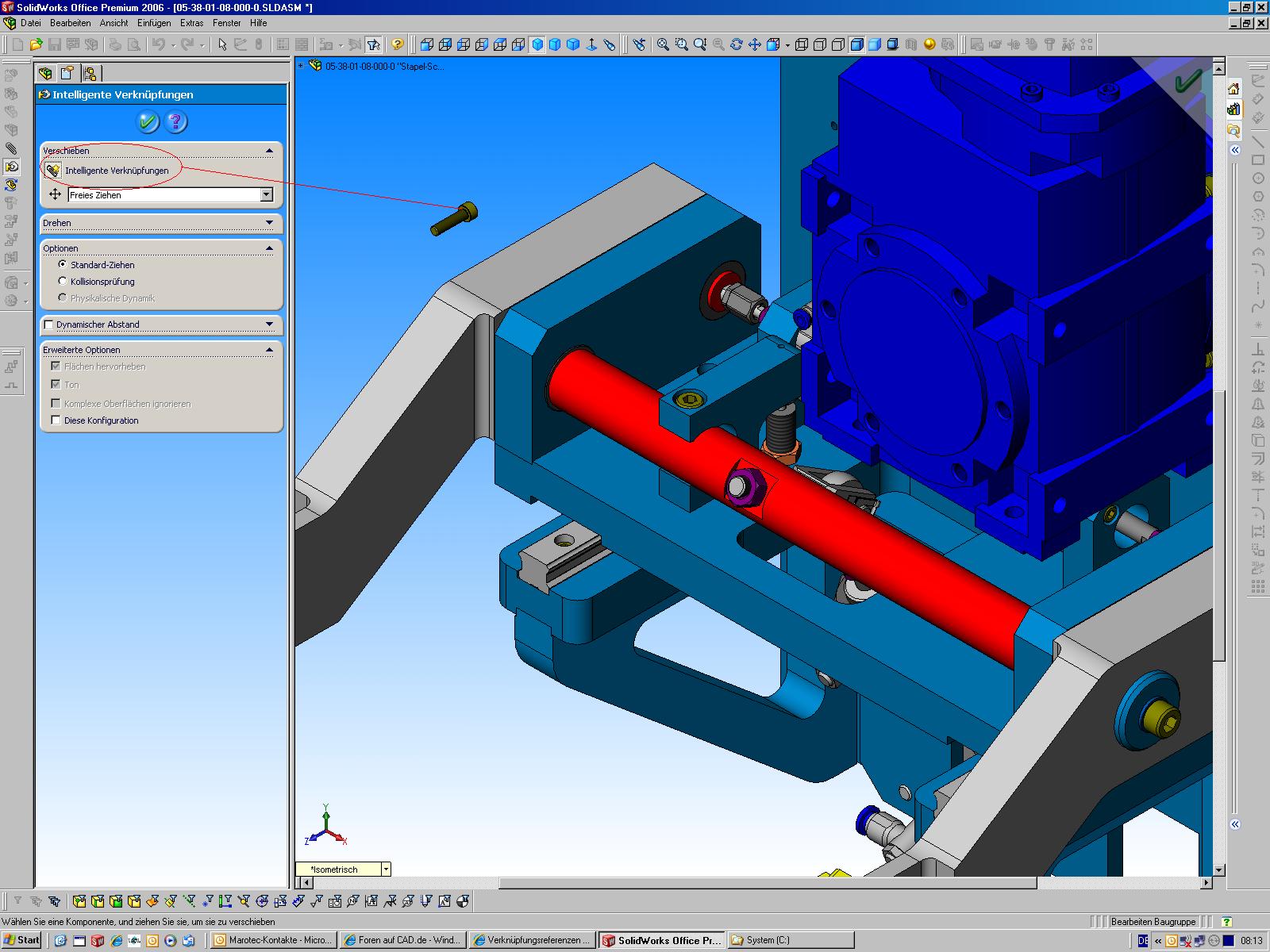Activate the Pan view tool
Screen dimensions: 1270x952
coord(754,44)
